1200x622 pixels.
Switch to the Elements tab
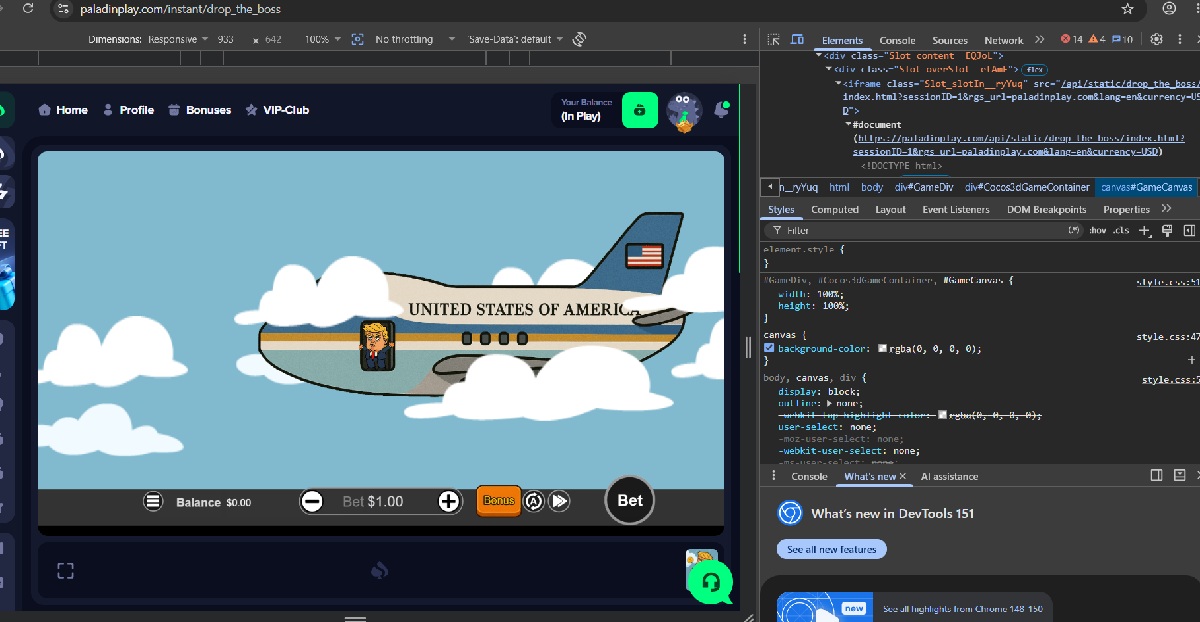point(842,40)
